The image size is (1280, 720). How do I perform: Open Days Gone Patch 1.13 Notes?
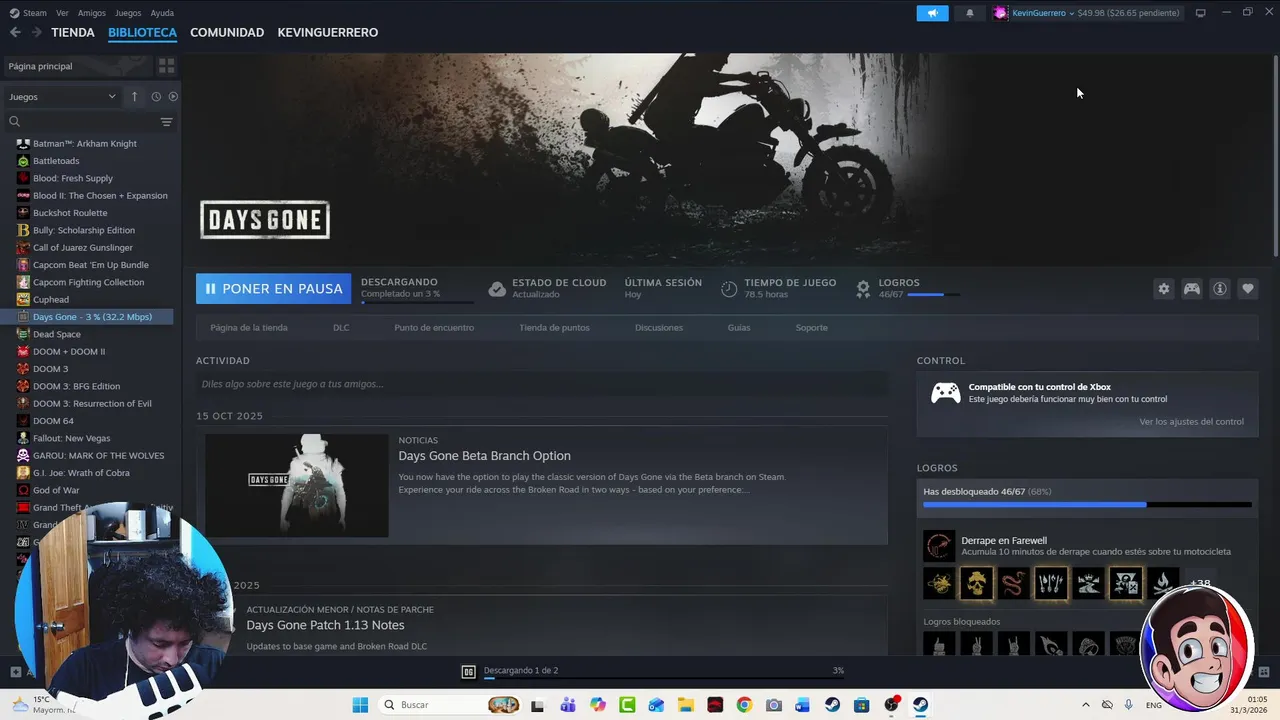click(x=326, y=625)
